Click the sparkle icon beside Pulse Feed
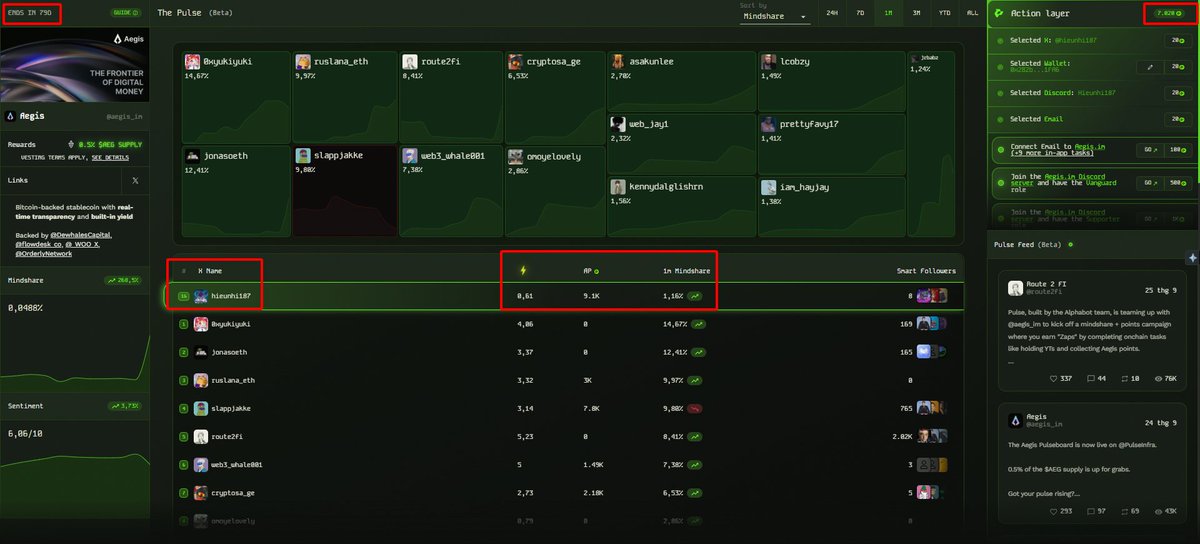1200x544 pixels. [1192, 257]
